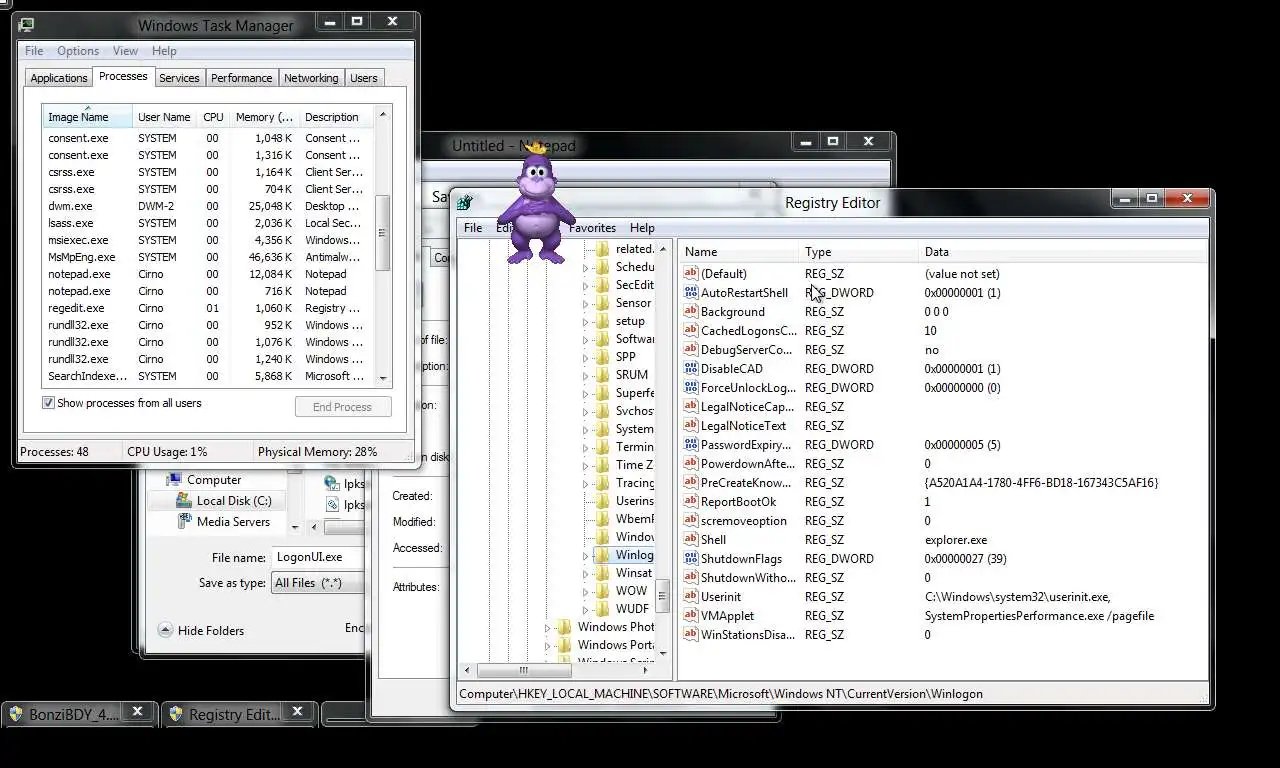Click the Task Manager title bar icon
Screen dimensions: 1280x768
[x=26, y=25]
